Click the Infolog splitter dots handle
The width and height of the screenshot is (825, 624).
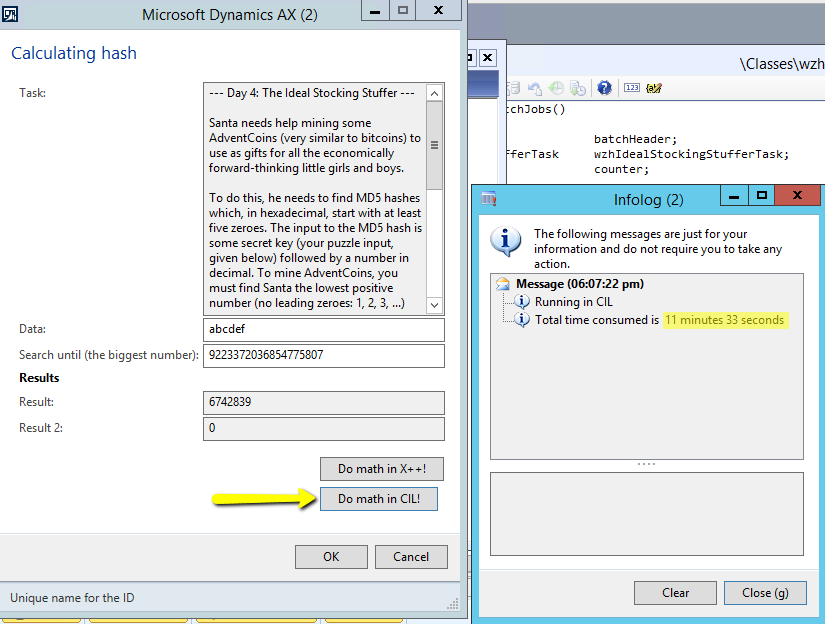646,464
